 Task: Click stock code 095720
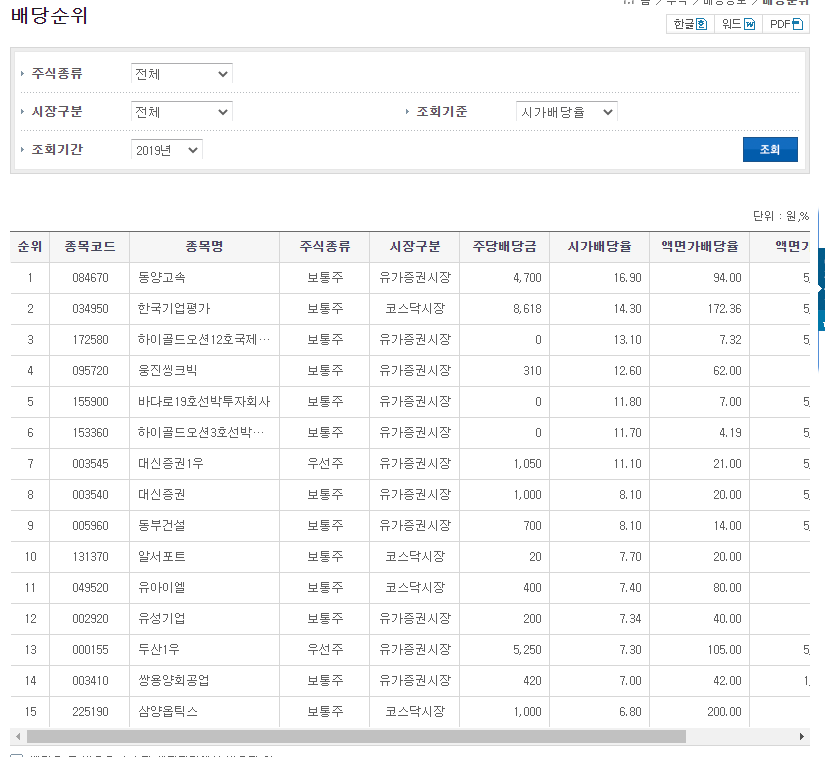click(x=90, y=371)
